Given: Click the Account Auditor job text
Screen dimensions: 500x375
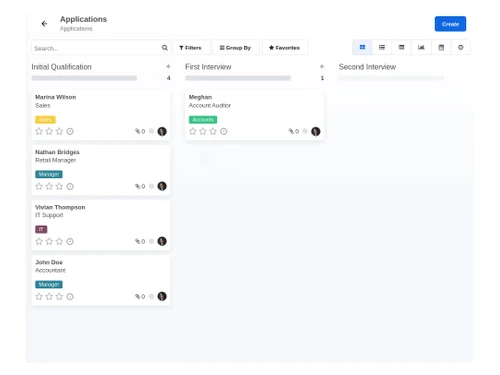Looking at the screenshot, I should pyautogui.click(x=210, y=105).
